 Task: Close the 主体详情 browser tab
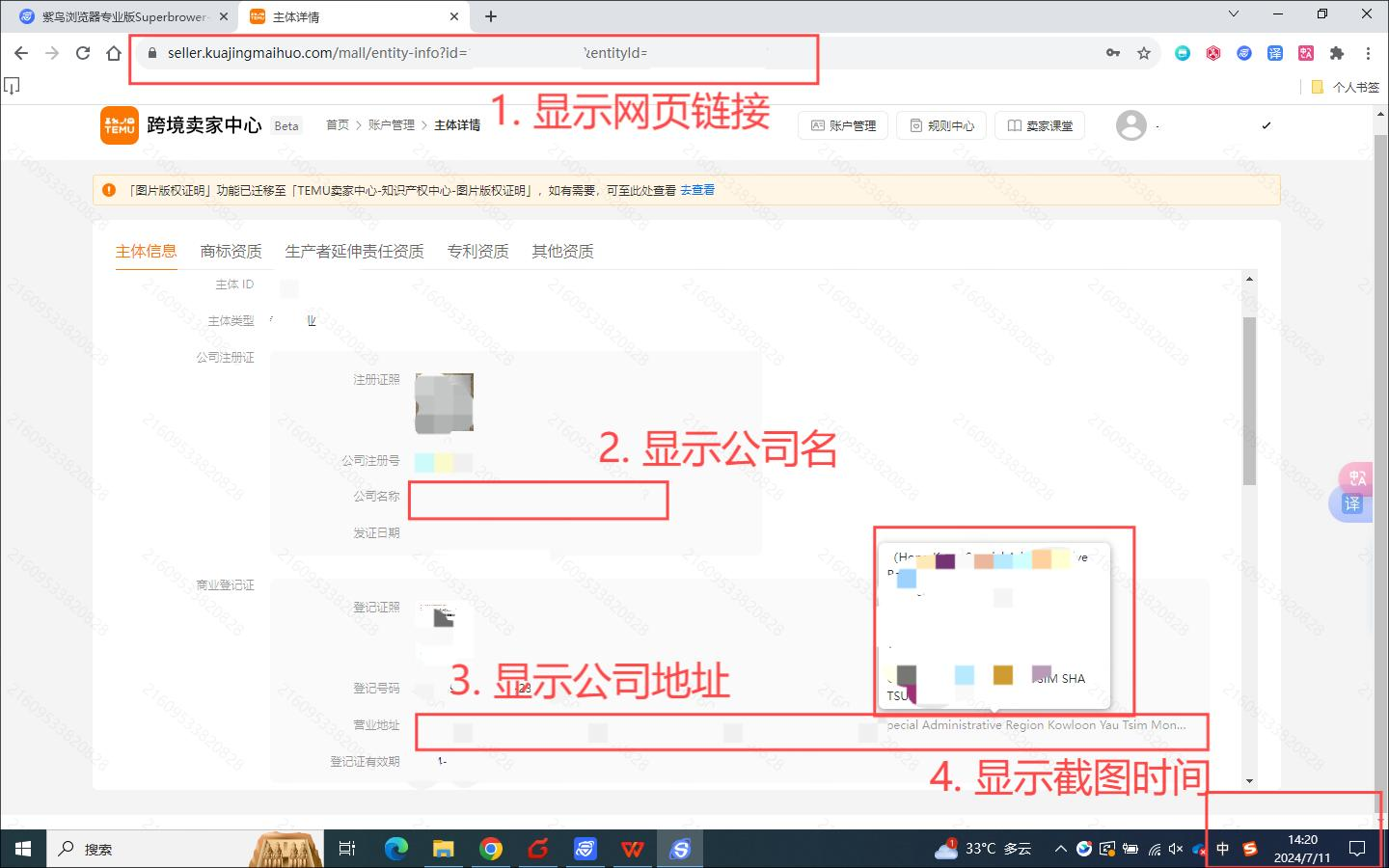[x=454, y=16]
